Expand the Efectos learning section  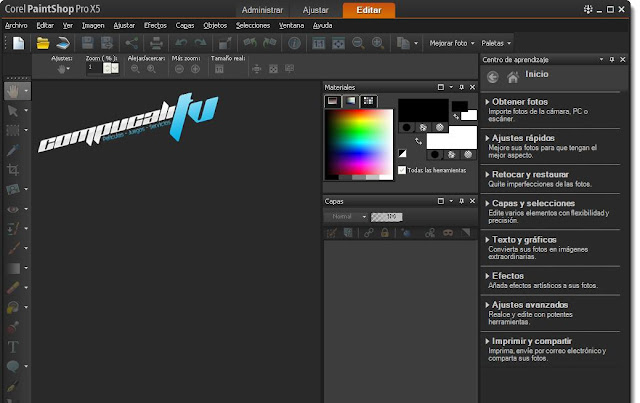pyautogui.click(x=487, y=276)
